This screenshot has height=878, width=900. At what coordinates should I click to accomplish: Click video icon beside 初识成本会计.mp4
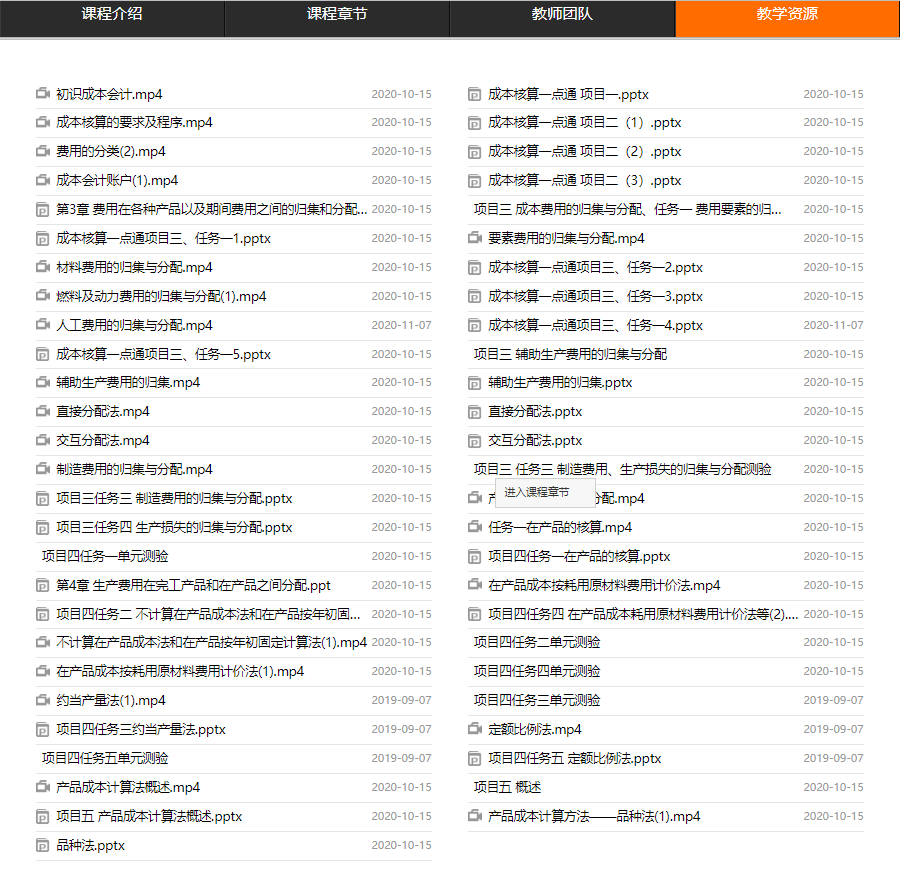(43, 94)
